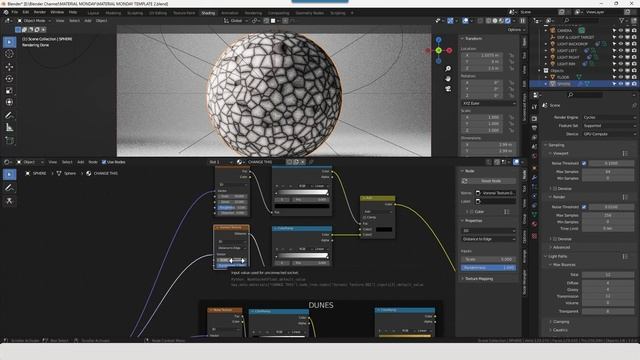Click the zoom magnifier viewport gizmo
This screenshot has width=640, height=360.
[448, 69]
